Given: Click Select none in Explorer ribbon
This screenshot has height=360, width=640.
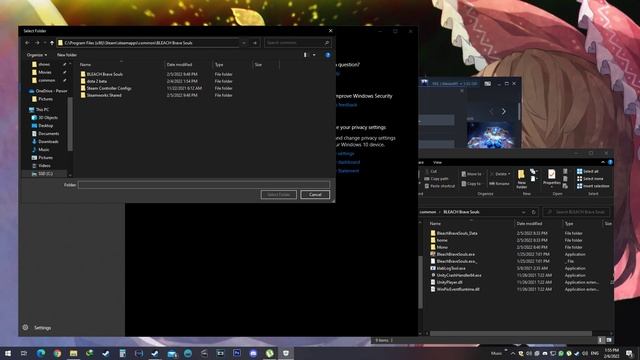Looking at the screenshot, I should click(x=590, y=179).
